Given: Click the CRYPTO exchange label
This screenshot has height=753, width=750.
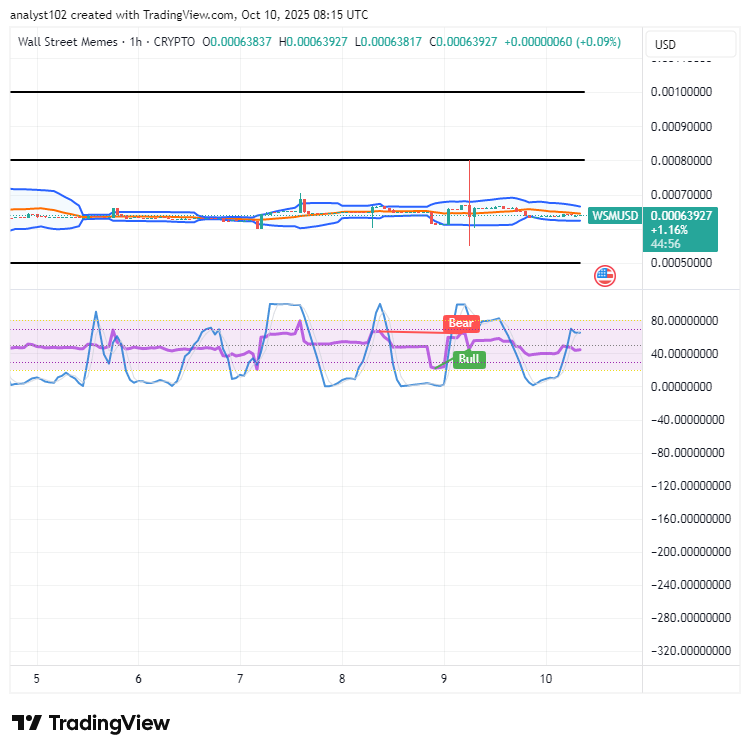Looking at the screenshot, I should pyautogui.click(x=174, y=42).
